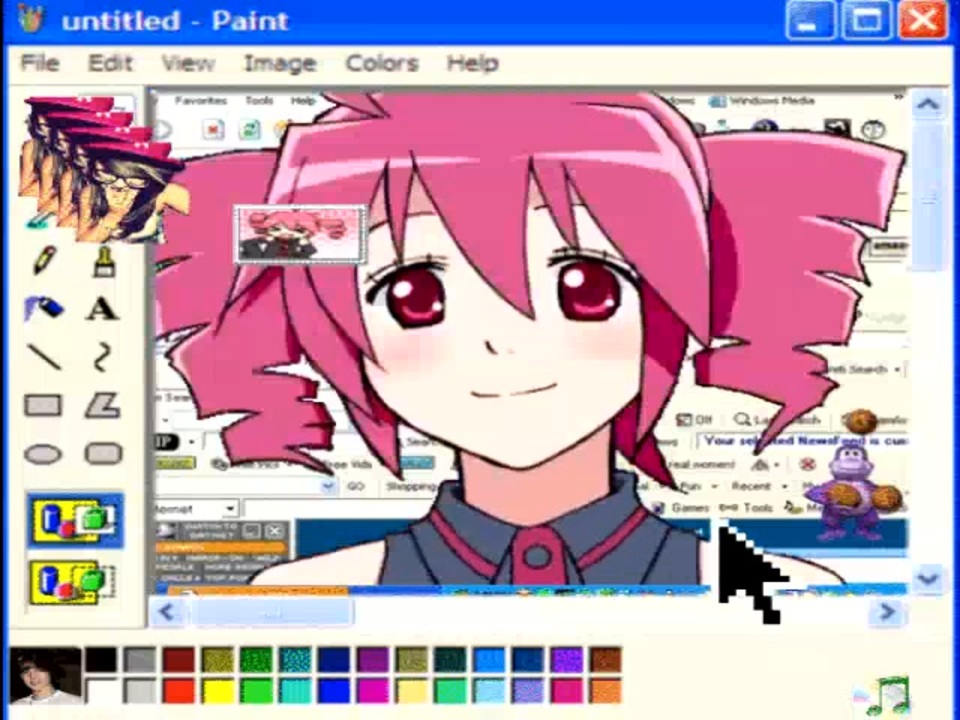
Task: Click the horizontal scrollbar left arrow
Action: tap(167, 612)
